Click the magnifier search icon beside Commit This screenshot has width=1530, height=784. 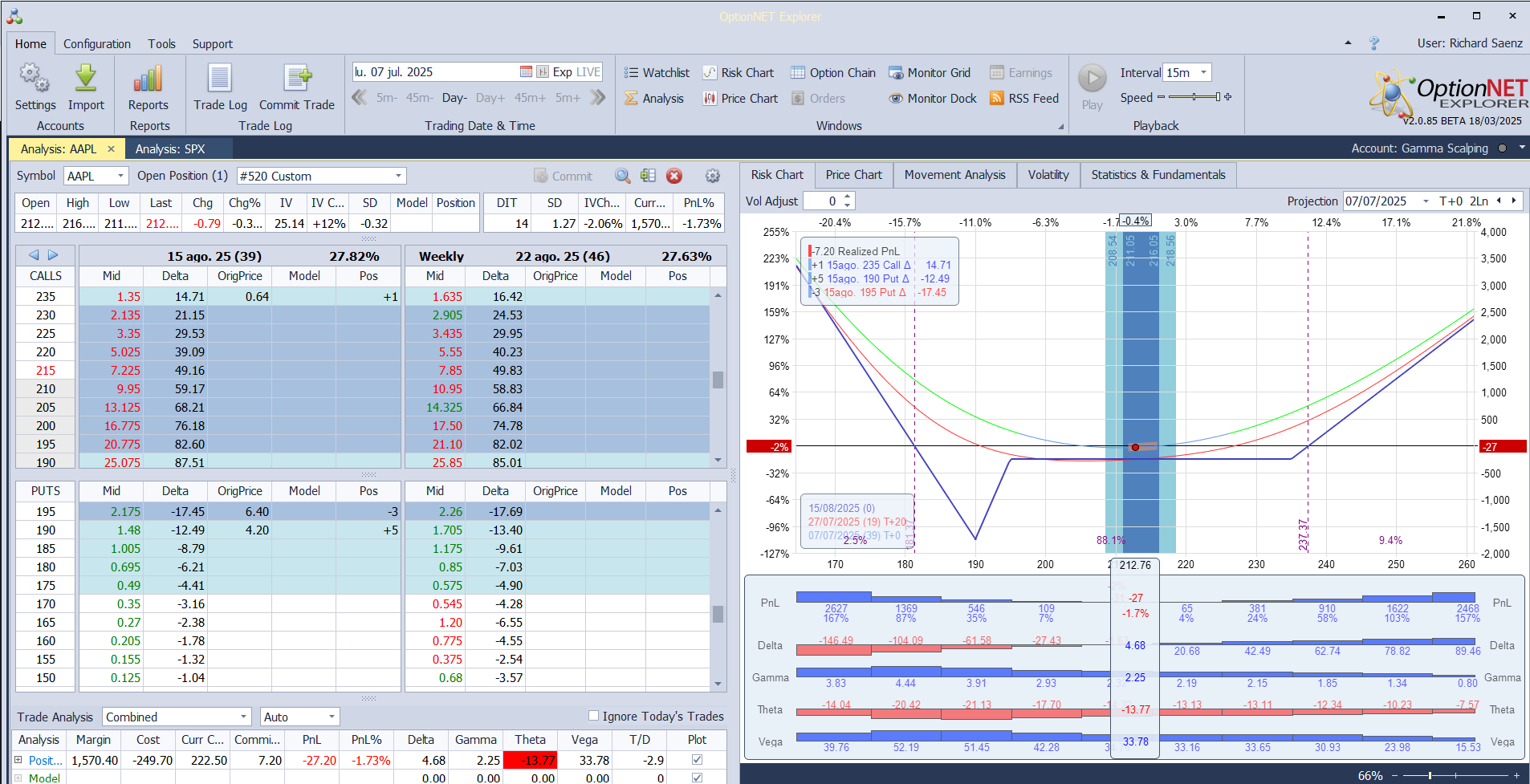[x=623, y=176]
